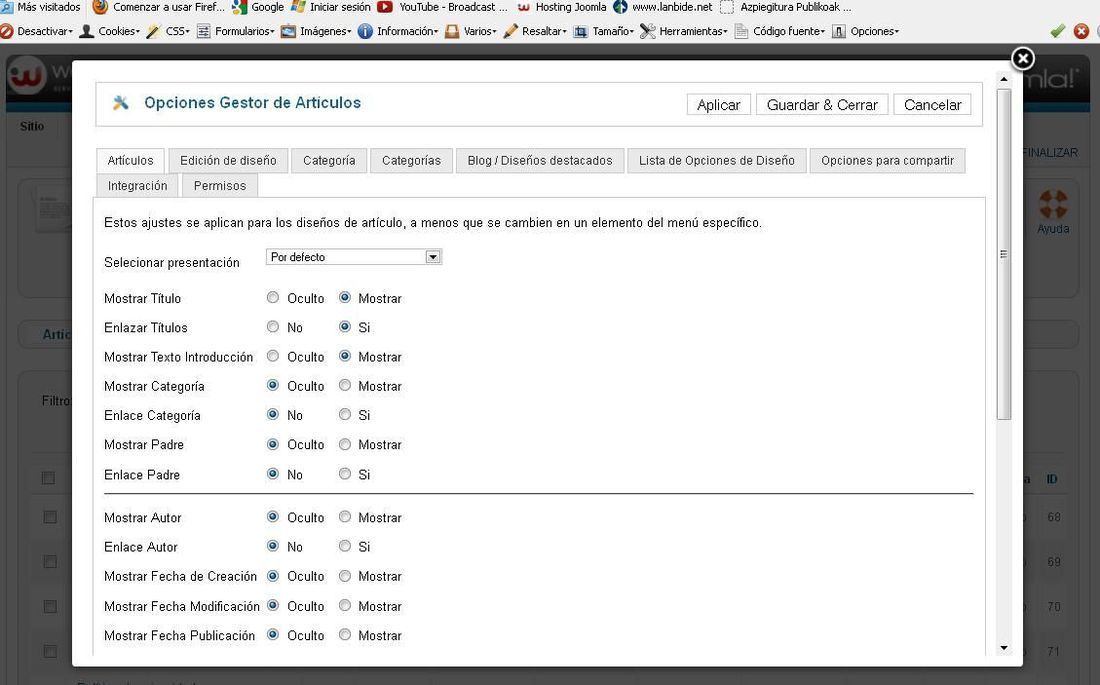Switch to the Categorías tab
The width and height of the screenshot is (1100, 685).
click(x=411, y=161)
